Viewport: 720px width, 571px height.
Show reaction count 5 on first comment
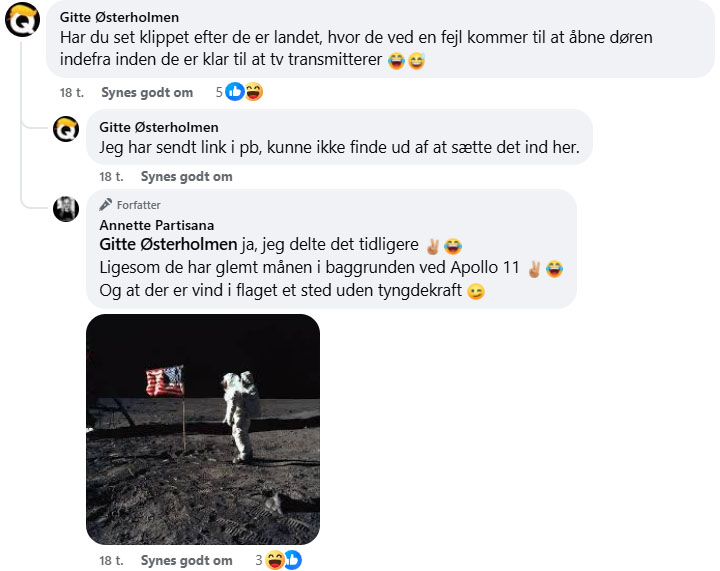click(219, 92)
